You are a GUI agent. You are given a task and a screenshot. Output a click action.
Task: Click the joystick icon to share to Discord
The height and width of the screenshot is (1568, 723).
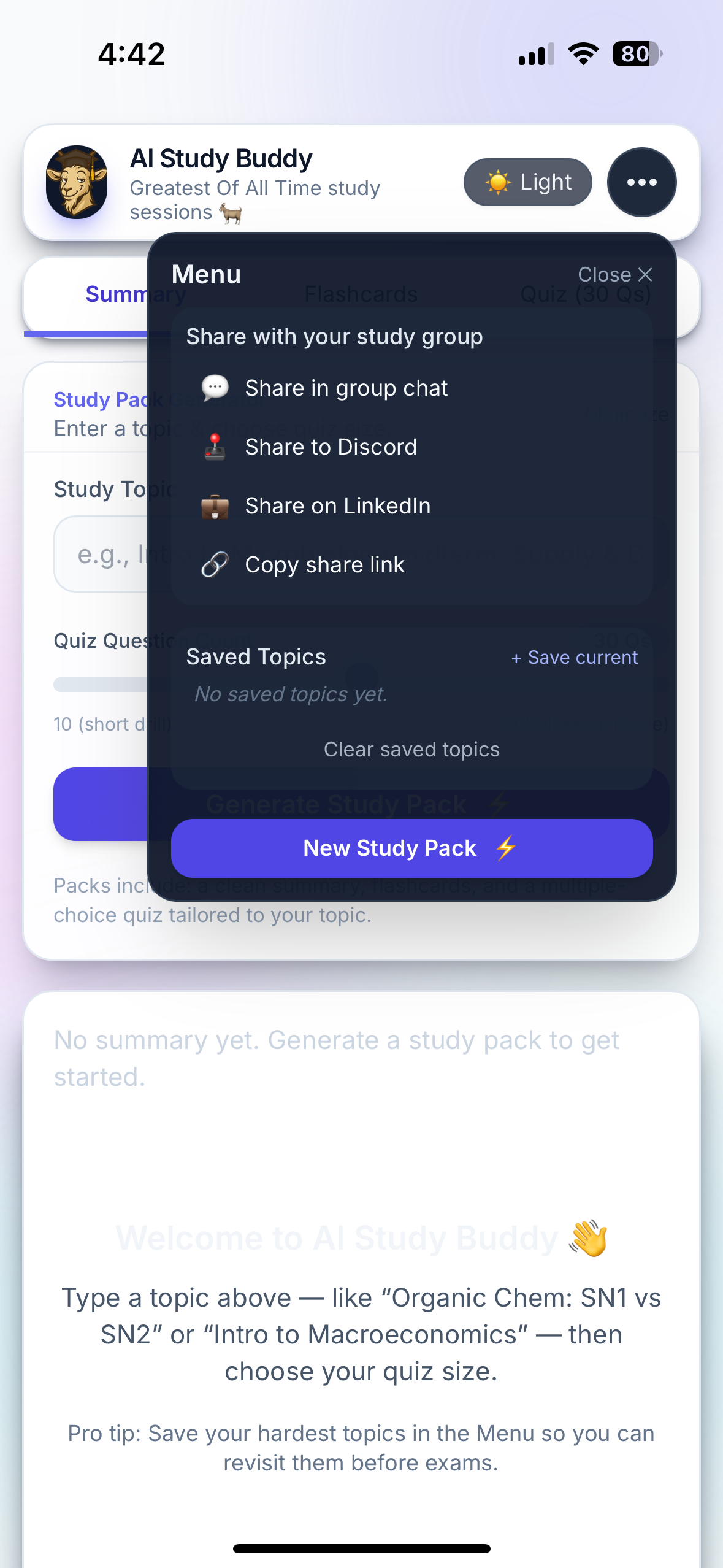pos(215,446)
